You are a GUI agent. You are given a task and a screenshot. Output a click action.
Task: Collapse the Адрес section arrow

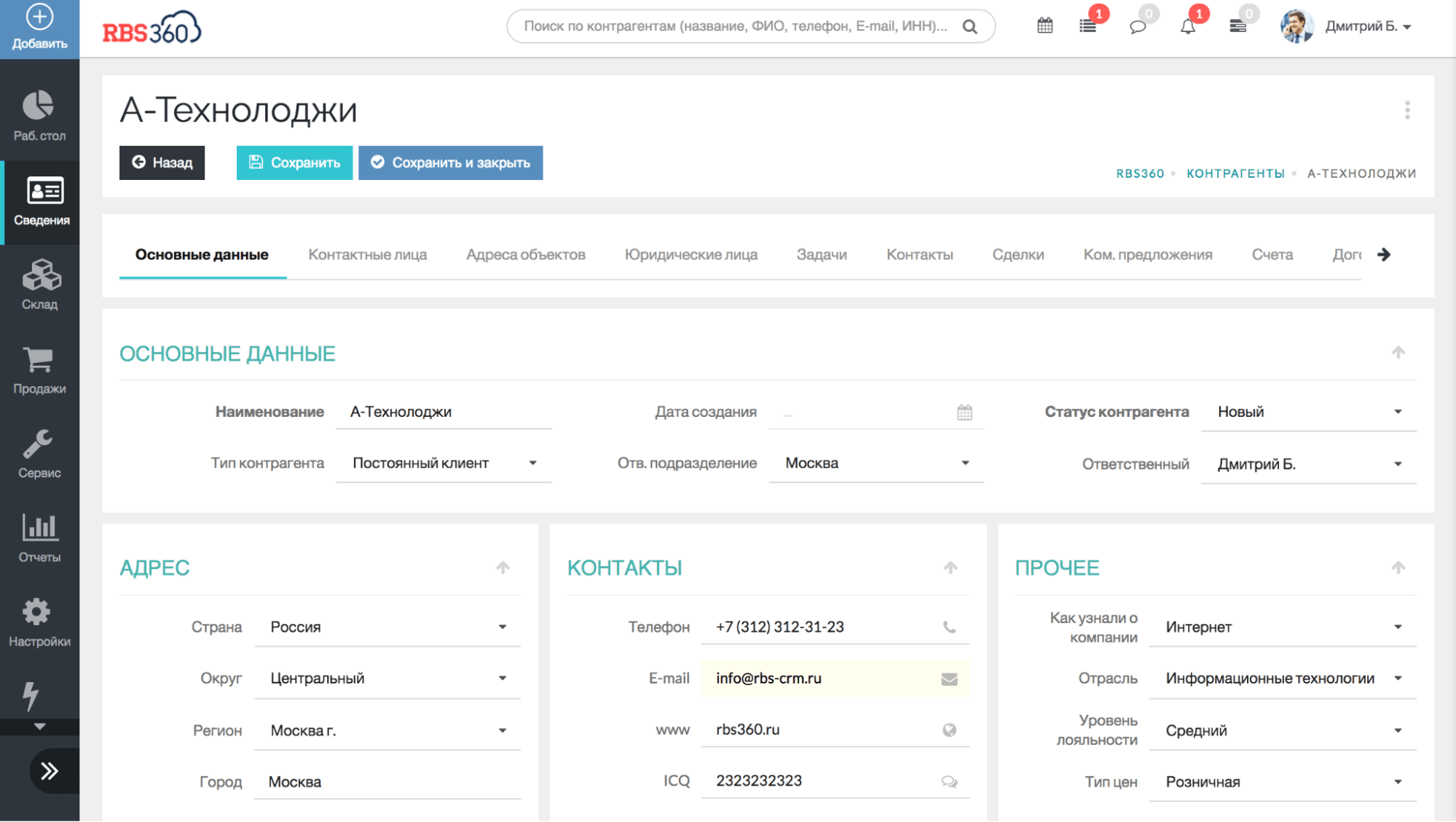pos(503,568)
